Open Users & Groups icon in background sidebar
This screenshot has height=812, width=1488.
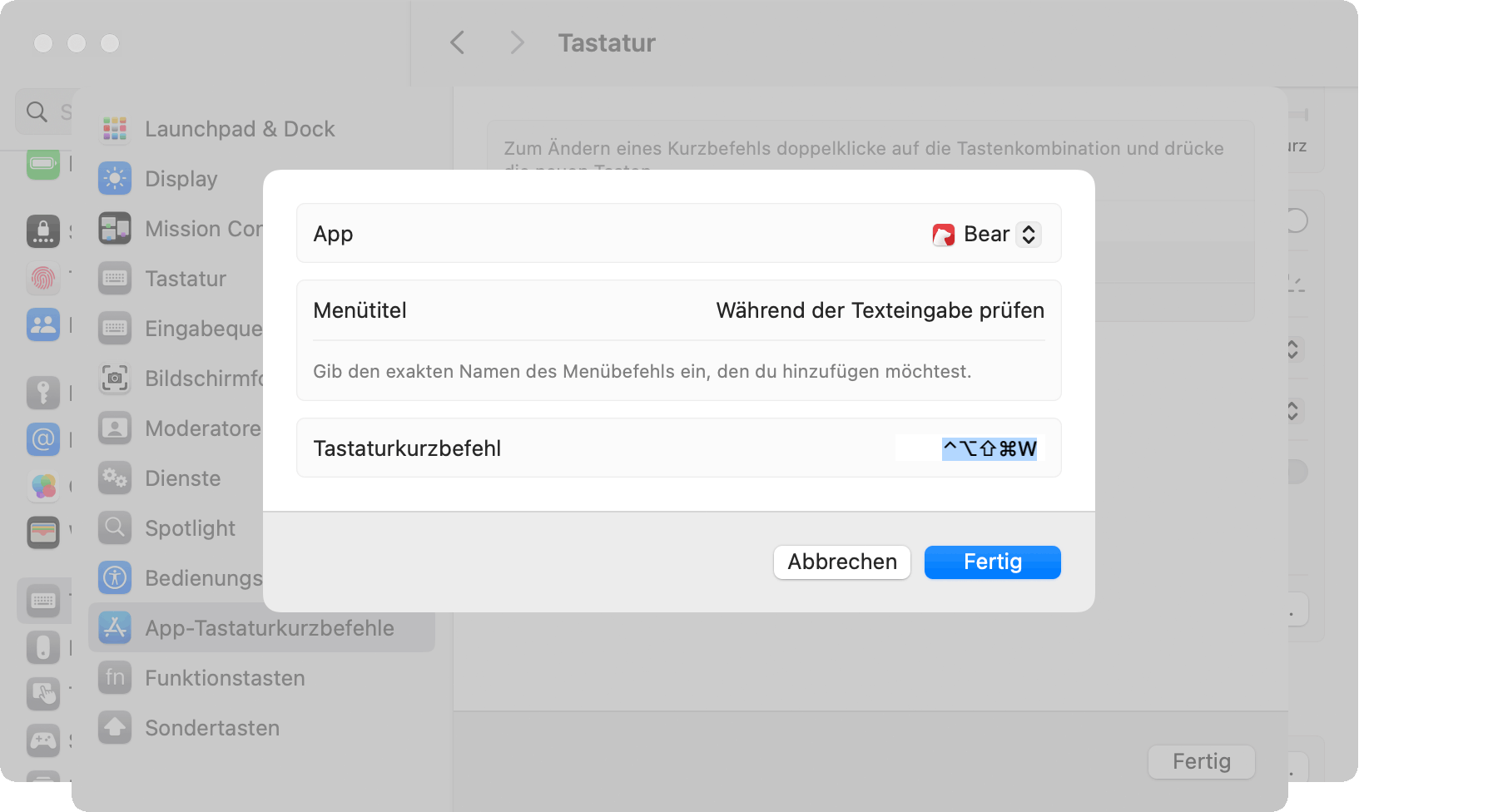click(43, 324)
